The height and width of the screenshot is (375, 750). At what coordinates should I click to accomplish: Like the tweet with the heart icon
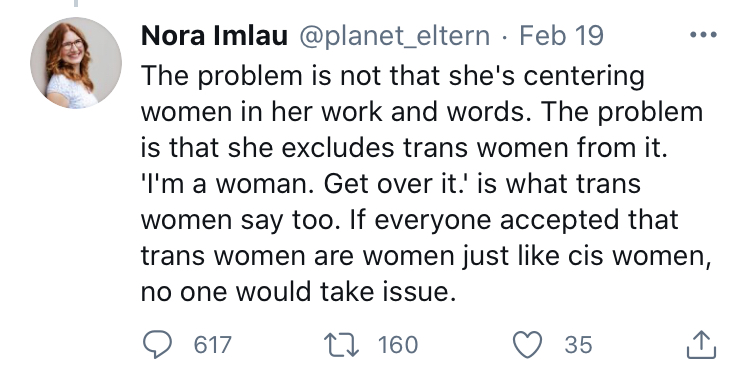click(x=527, y=345)
